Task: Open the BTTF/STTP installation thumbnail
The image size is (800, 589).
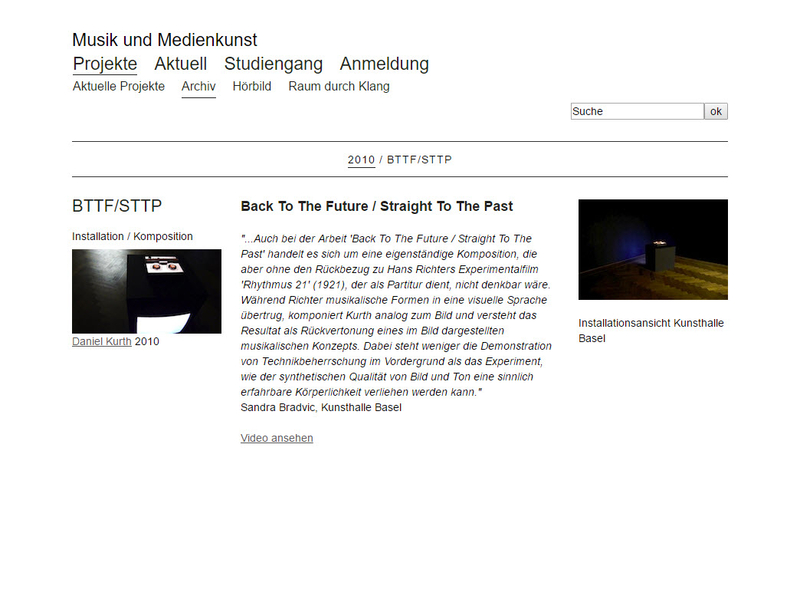Action: 146,291
